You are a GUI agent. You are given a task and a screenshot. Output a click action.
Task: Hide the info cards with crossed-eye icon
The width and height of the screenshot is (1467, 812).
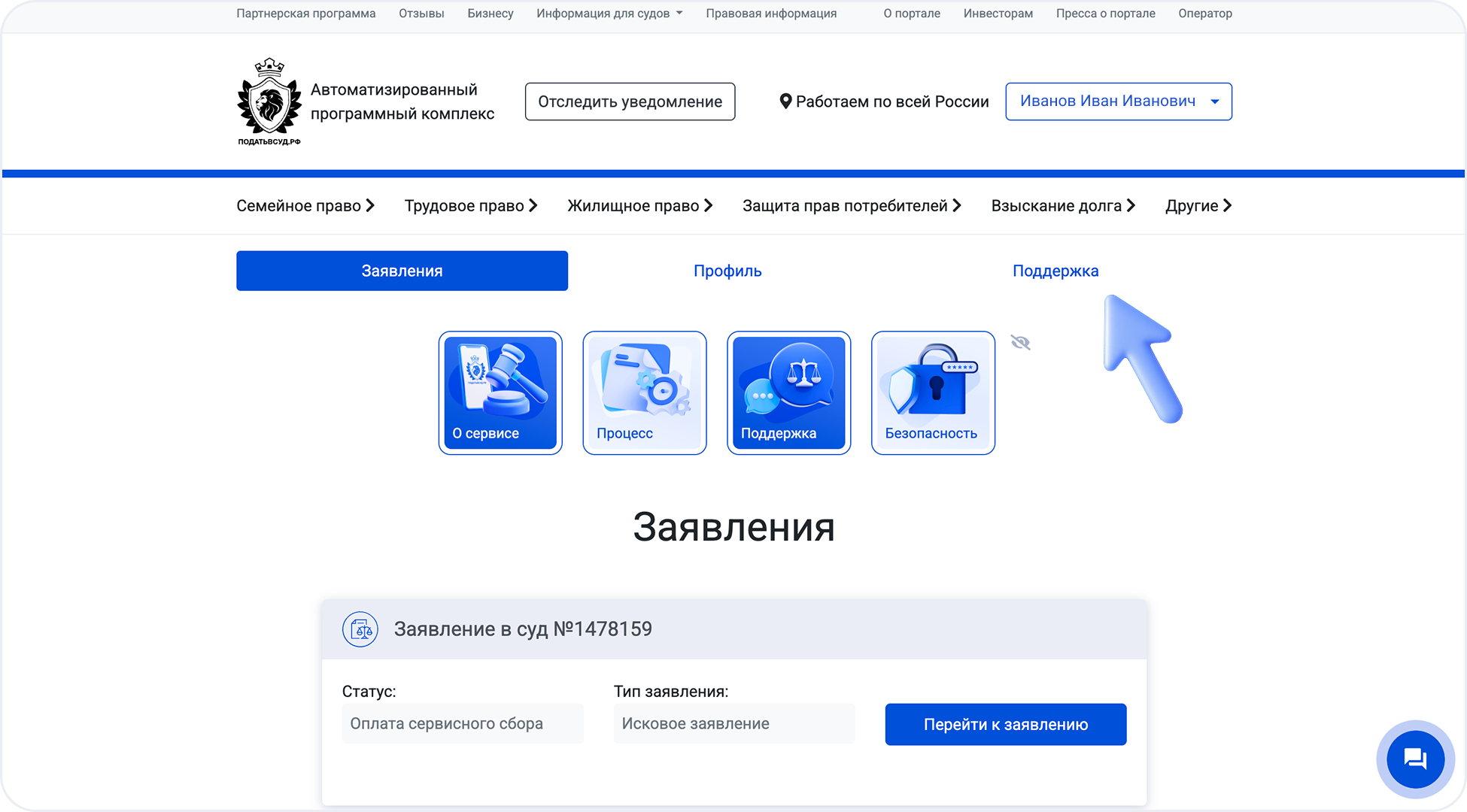tap(1020, 343)
